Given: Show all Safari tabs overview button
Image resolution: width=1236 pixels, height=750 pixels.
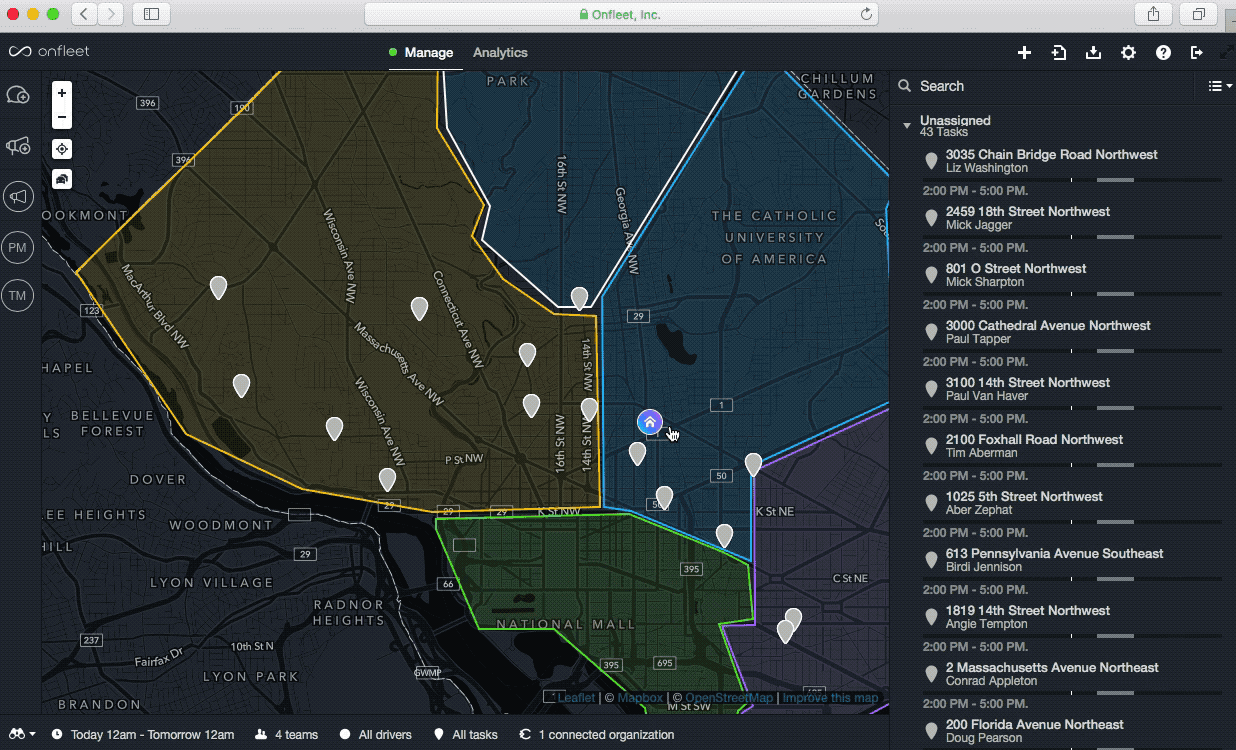Looking at the screenshot, I should (x=1198, y=14).
